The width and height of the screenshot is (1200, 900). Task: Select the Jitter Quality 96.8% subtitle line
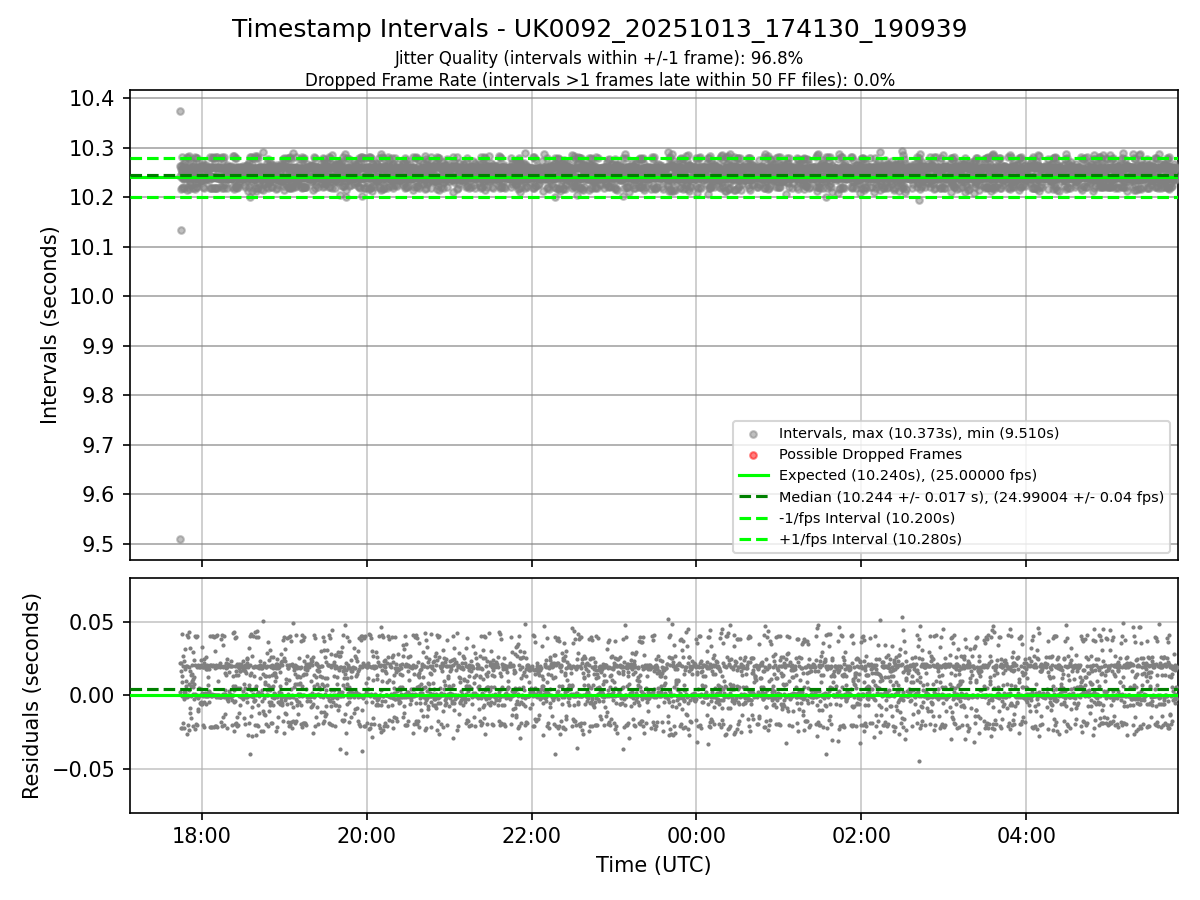click(599, 58)
